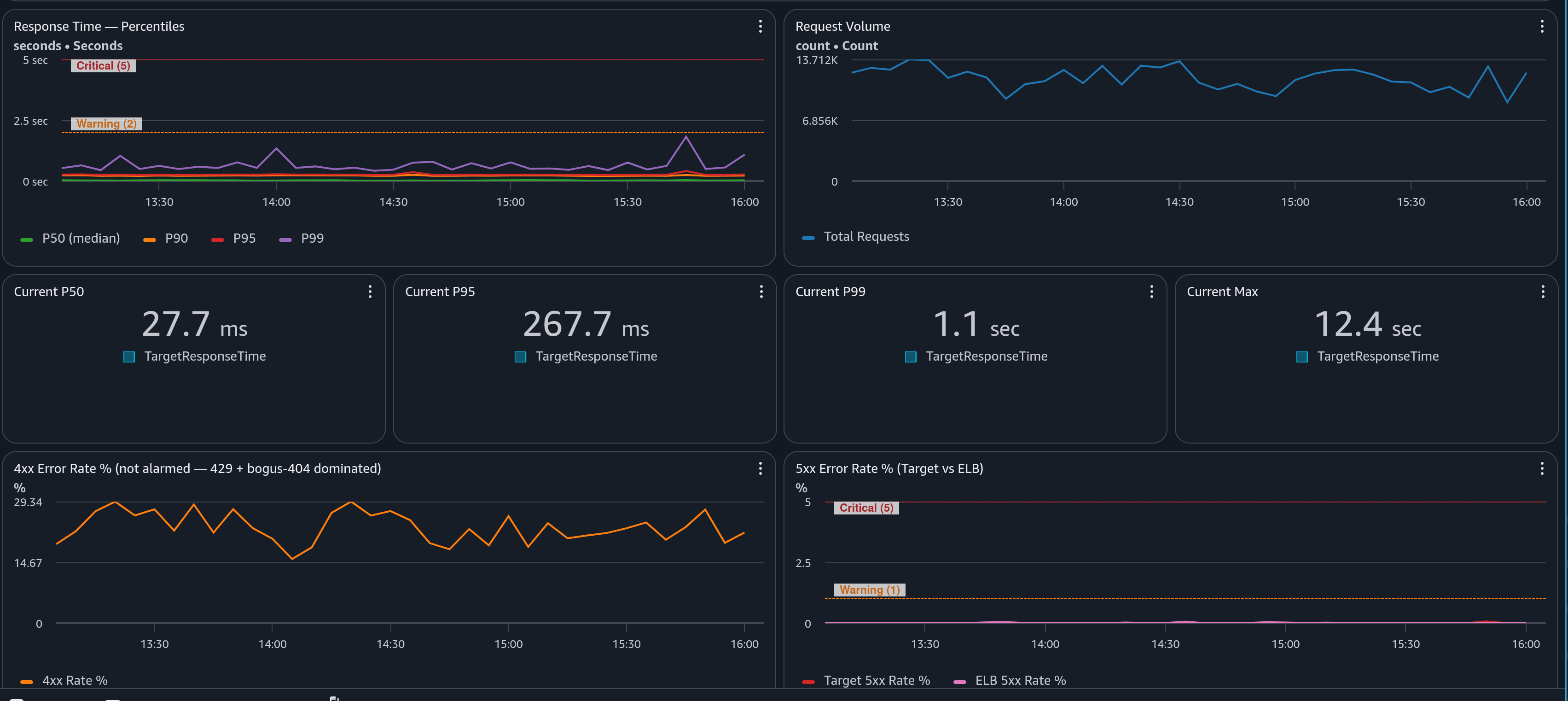Open the Current P95 widget actions menu
This screenshot has width=1568, height=701.
tap(761, 292)
